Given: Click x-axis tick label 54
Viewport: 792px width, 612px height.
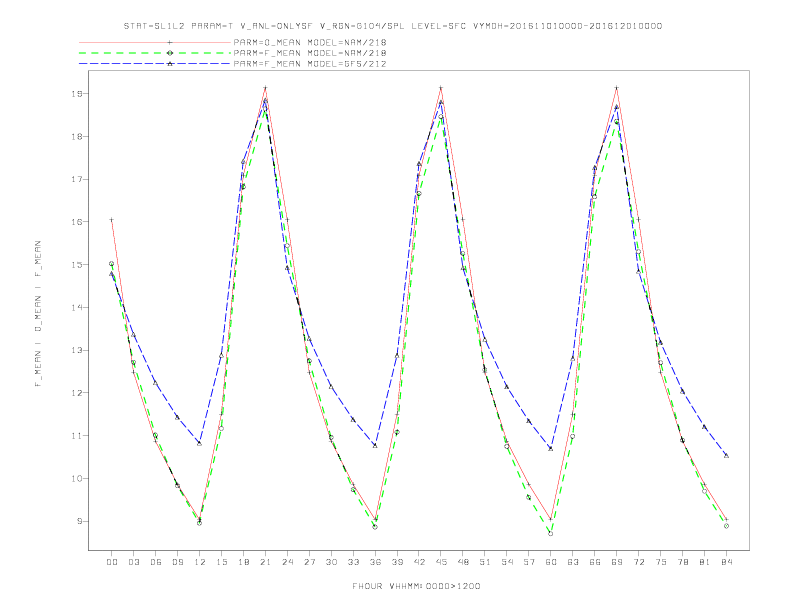Looking at the screenshot, I should point(507,562).
